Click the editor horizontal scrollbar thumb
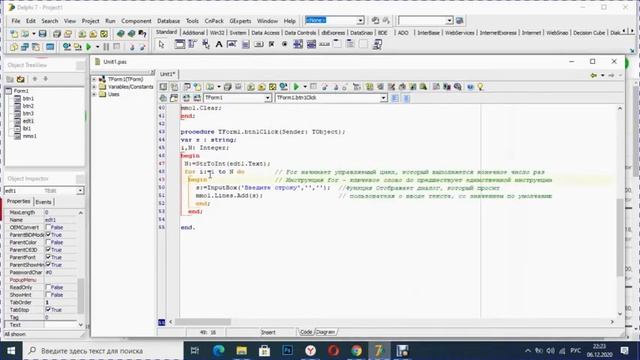The image size is (640, 360). [x=203, y=322]
